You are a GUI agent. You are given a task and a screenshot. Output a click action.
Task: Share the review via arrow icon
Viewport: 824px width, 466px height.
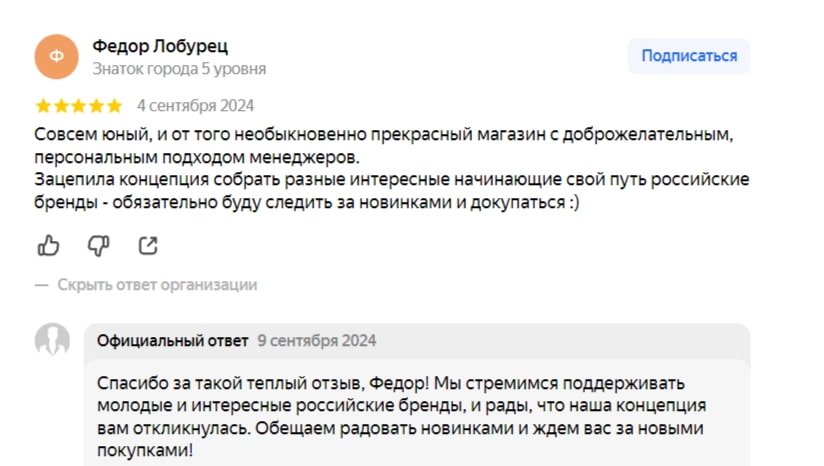tap(148, 245)
